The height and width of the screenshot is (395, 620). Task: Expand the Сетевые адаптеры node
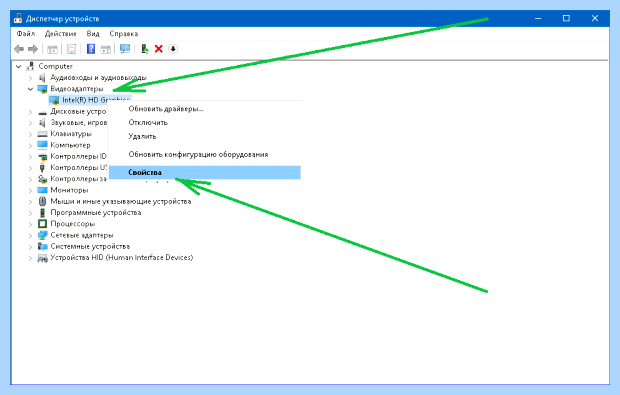pyautogui.click(x=30, y=235)
